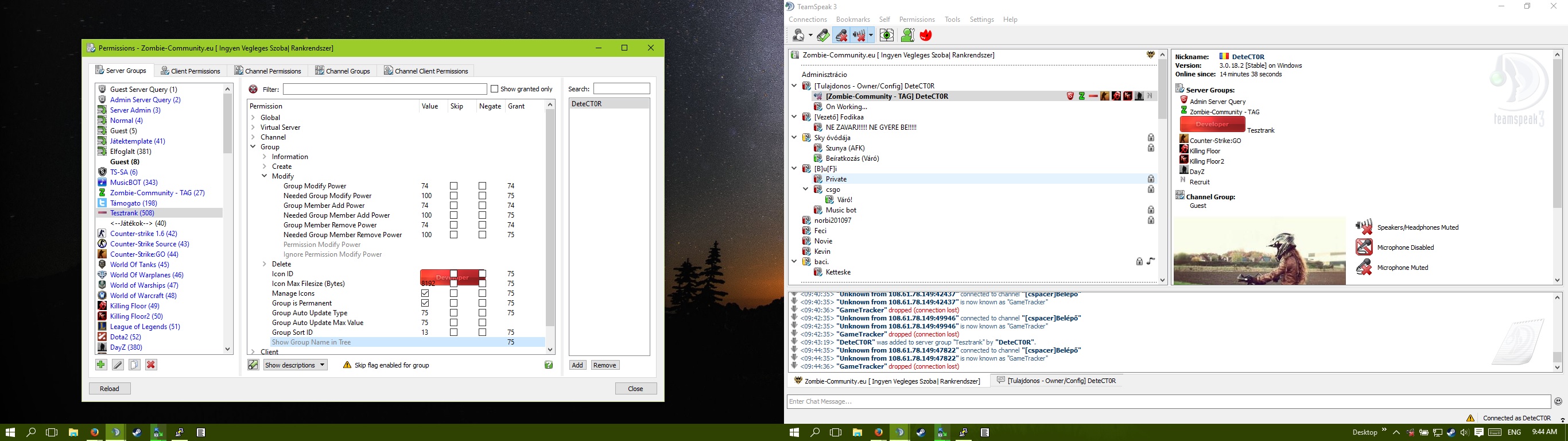Check Skip for Group Modify Power
The width and height of the screenshot is (1568, 441).
point(453,187)
